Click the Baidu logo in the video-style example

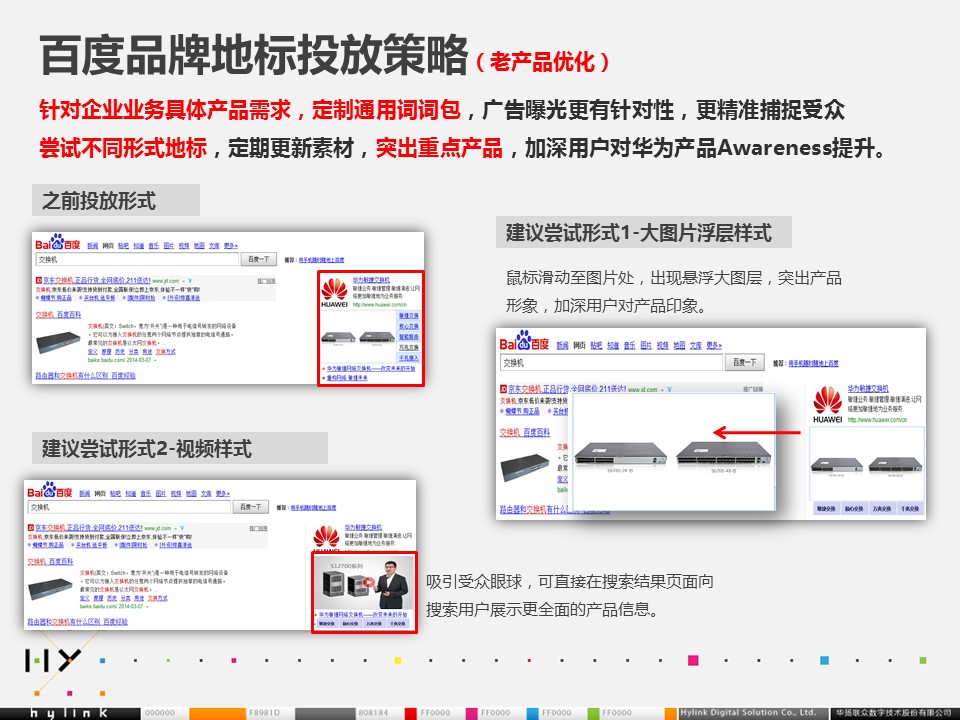tap(49, 491)
